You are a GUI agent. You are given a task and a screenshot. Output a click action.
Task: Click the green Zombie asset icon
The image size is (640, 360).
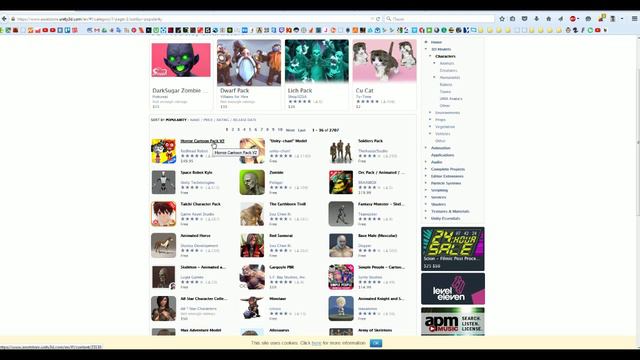252,182
